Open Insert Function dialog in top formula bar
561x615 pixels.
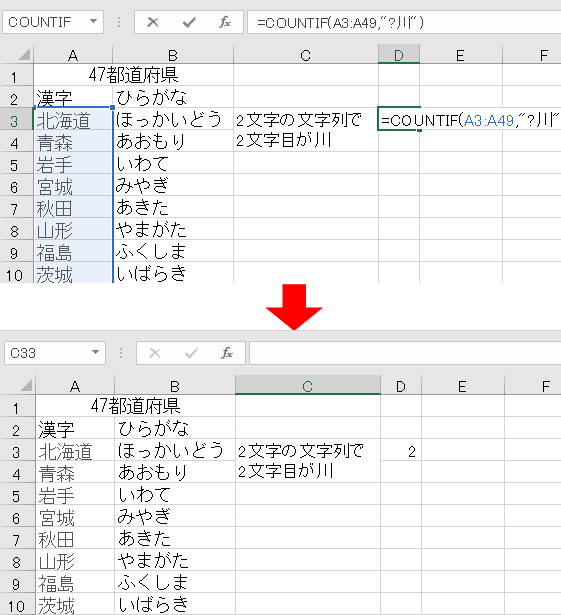225,22
